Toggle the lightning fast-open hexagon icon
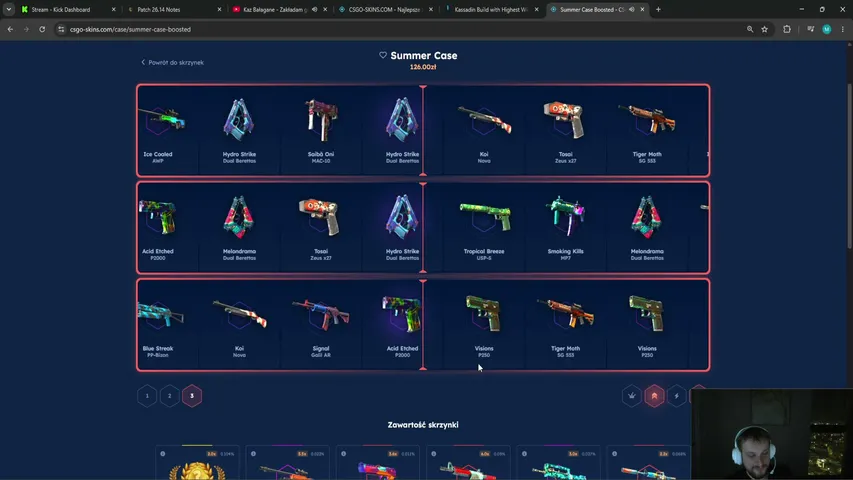Screen dimensions: 853x480 coord(677,396)
